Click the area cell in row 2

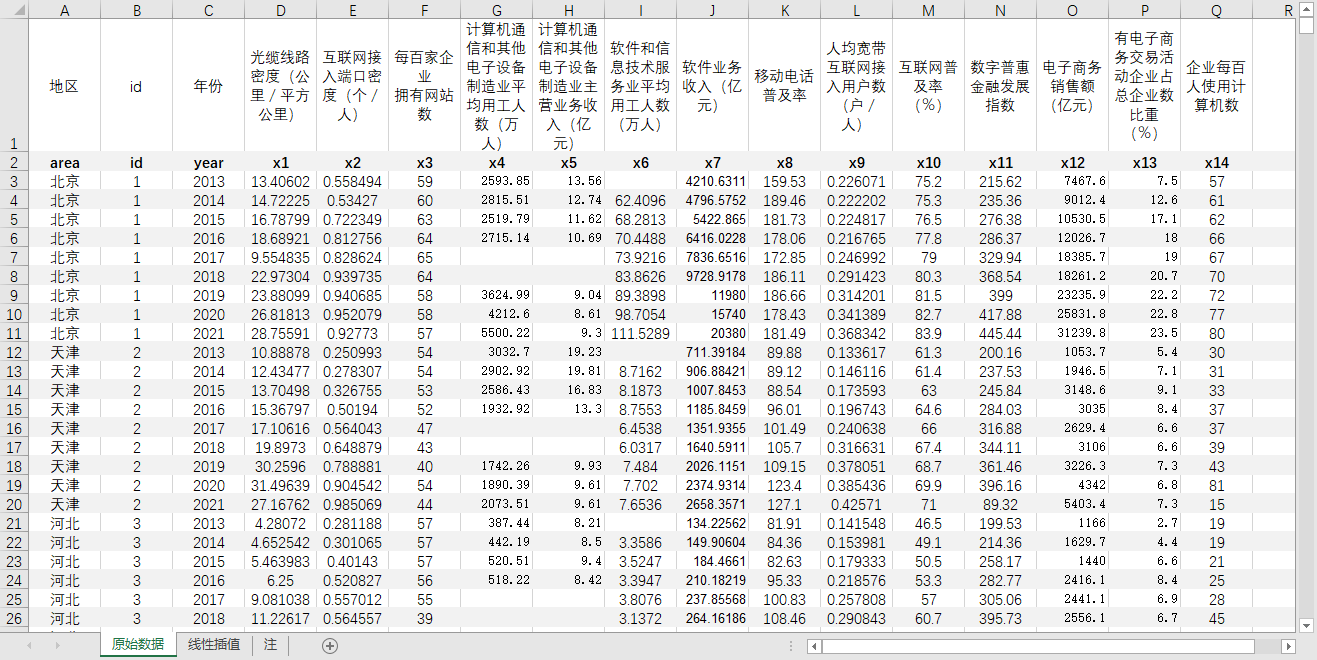(x=65, y=162)
